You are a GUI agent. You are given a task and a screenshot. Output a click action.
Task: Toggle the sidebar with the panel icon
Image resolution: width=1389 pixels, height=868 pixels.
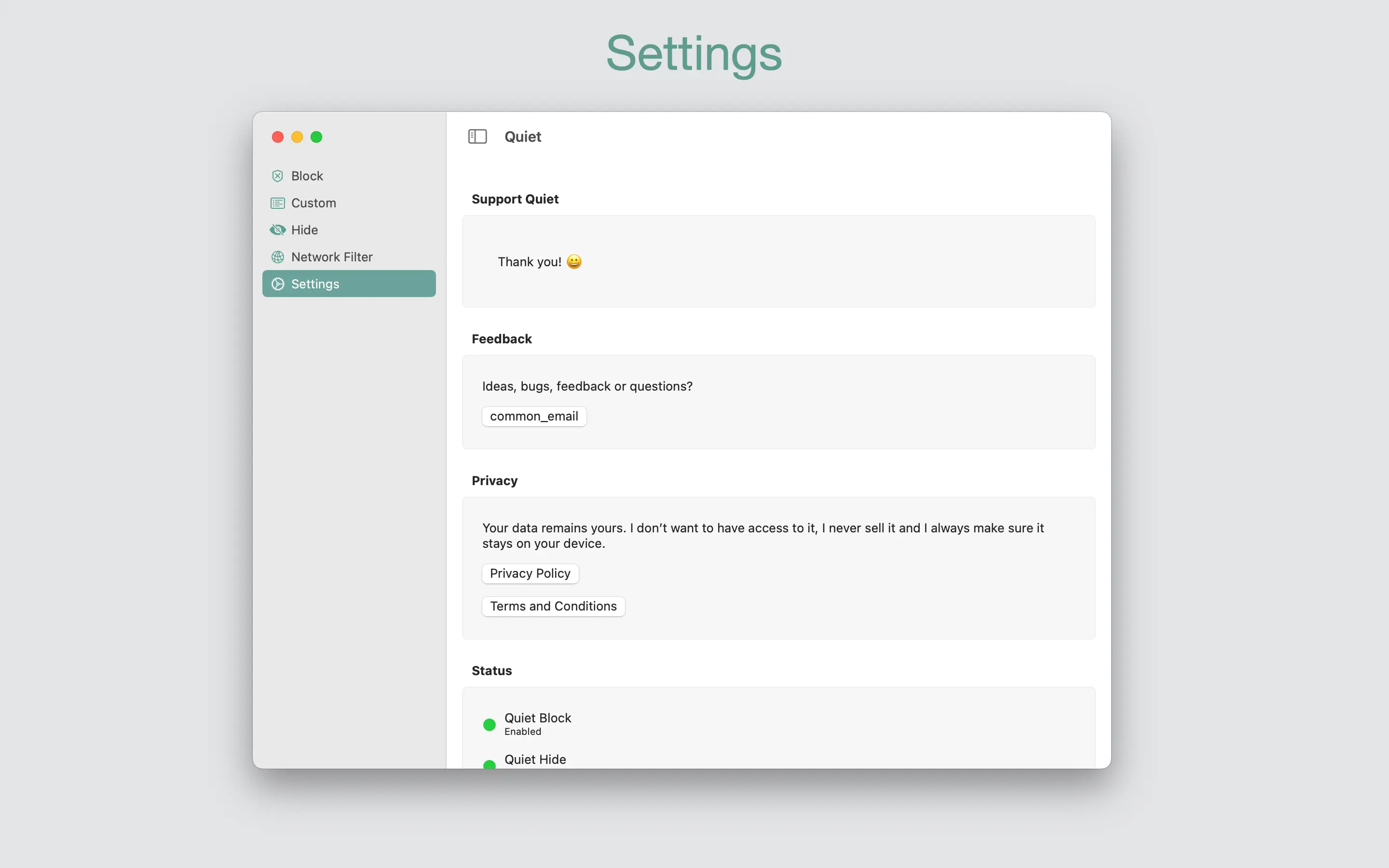coord(477,136)
